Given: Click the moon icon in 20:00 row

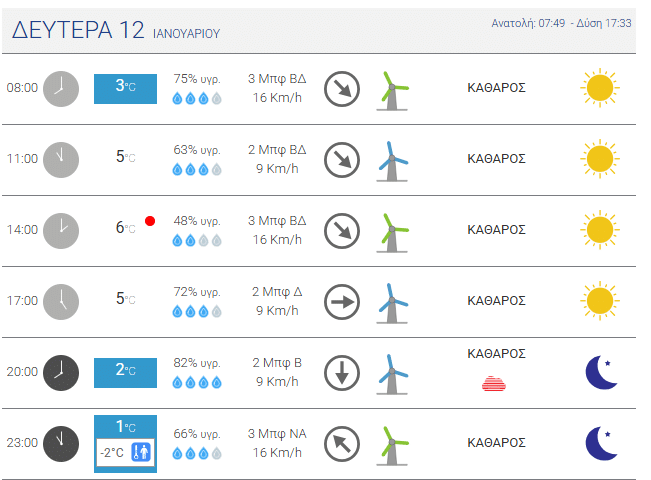Looking at the screenshot, I should pos(601,372).
